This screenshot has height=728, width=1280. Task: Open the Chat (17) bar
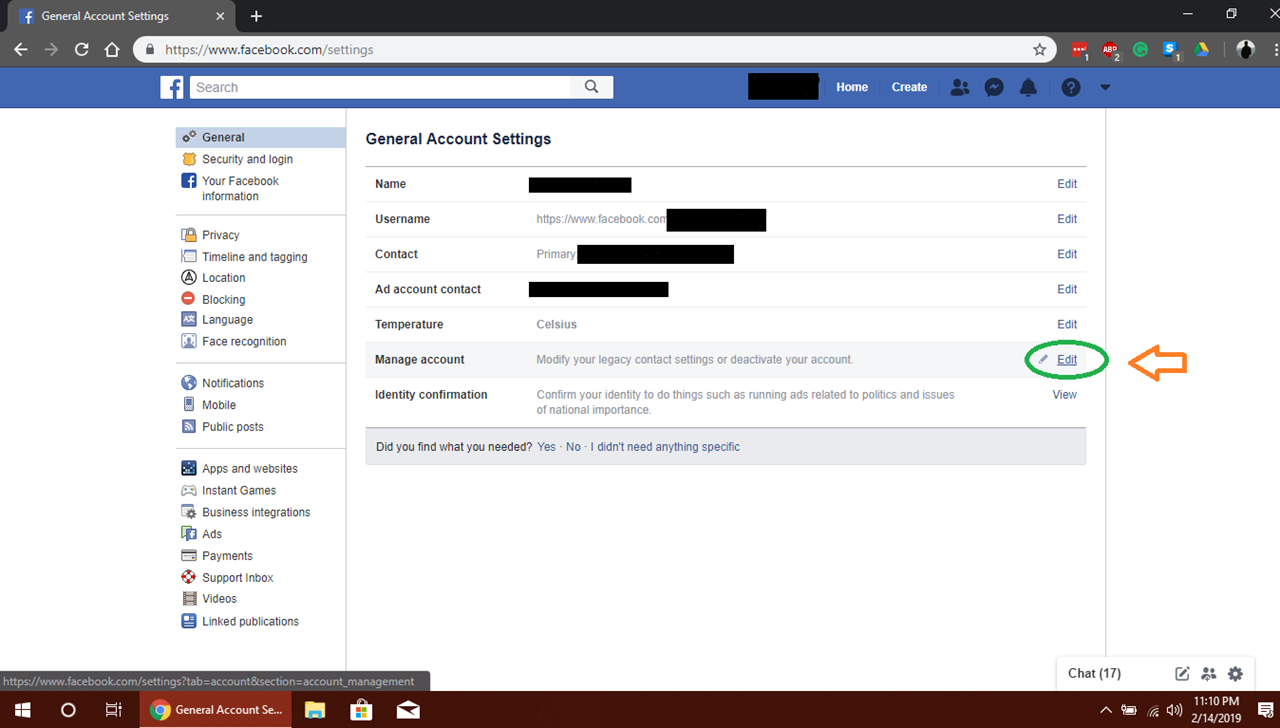pos(1094,673)
